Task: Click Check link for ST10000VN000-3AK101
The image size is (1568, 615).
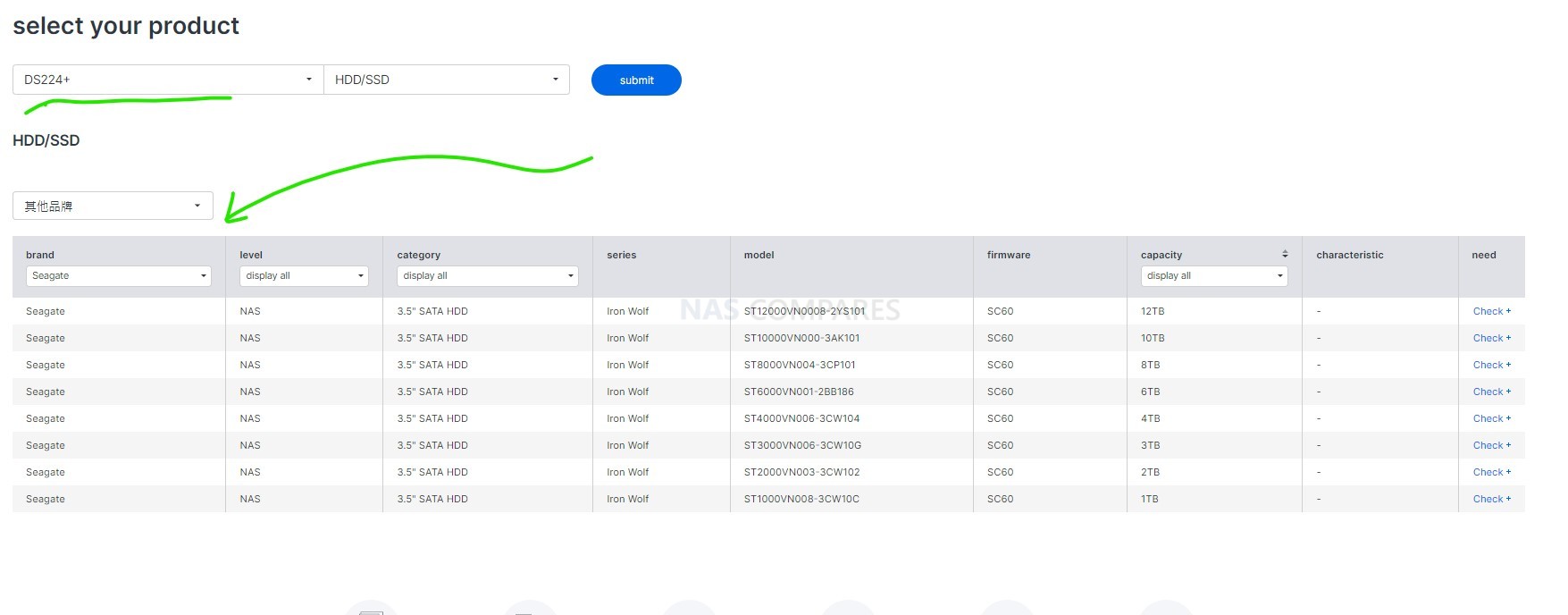Action: coord(1492,338)
